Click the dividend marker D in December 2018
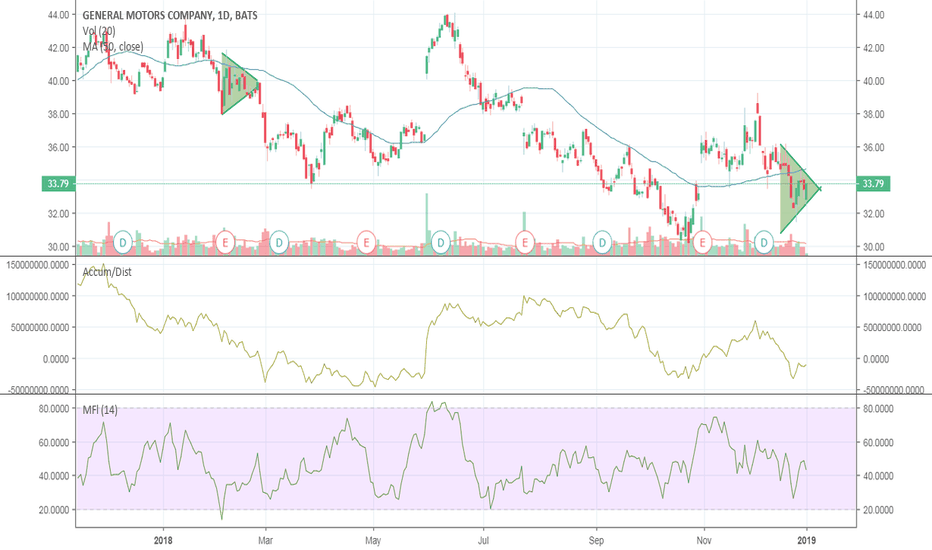 [x=764, y=243]
